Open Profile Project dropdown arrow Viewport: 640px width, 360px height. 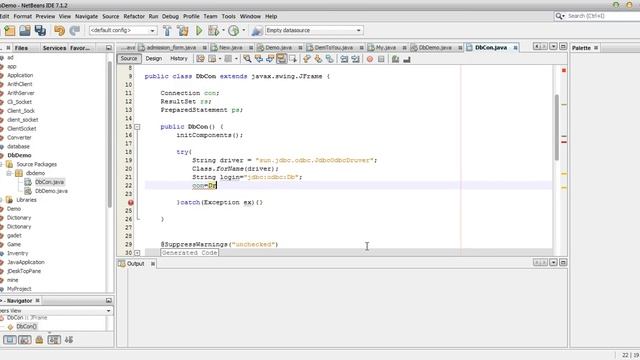244,31
